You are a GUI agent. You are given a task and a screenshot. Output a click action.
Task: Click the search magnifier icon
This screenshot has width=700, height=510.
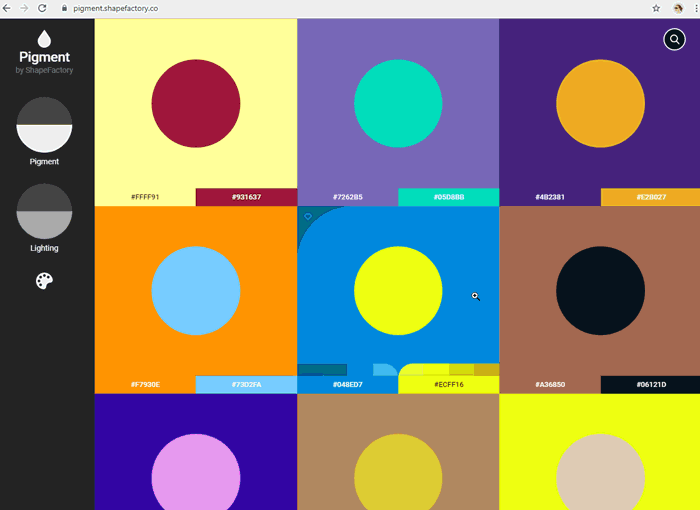coord(674,39)
